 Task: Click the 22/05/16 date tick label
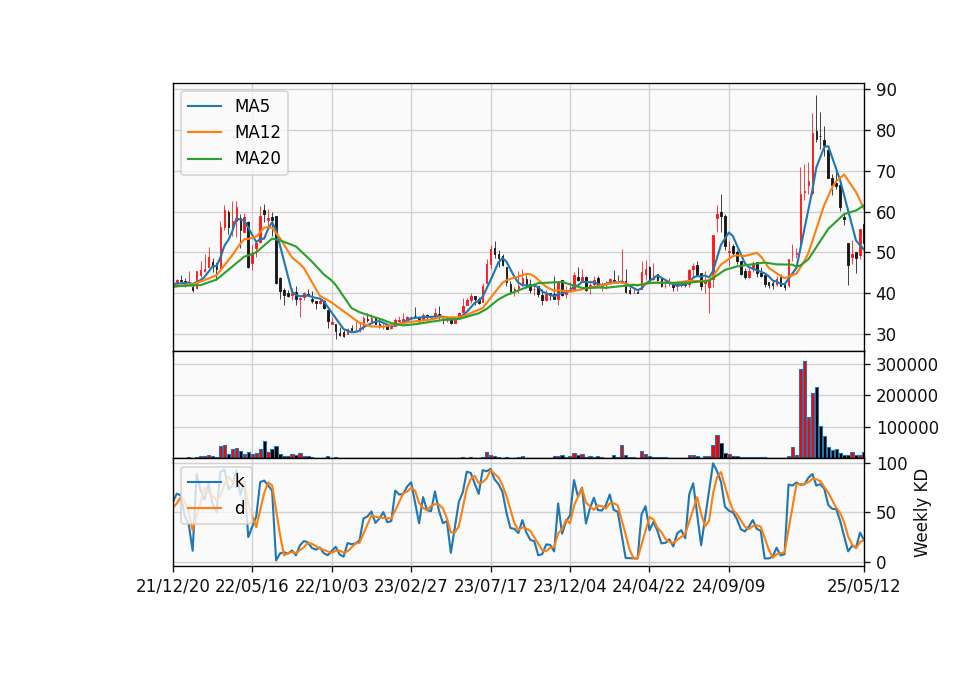(252, 586)
